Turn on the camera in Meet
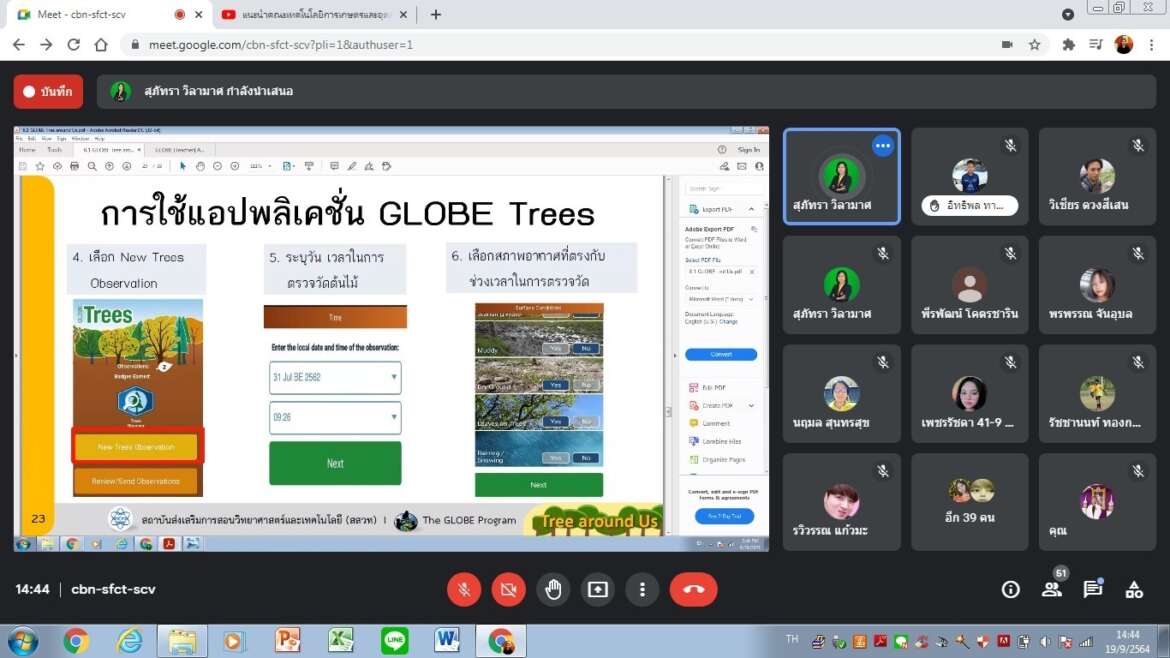This screenshot has height=658, width=1170. (x=508, y=589)
